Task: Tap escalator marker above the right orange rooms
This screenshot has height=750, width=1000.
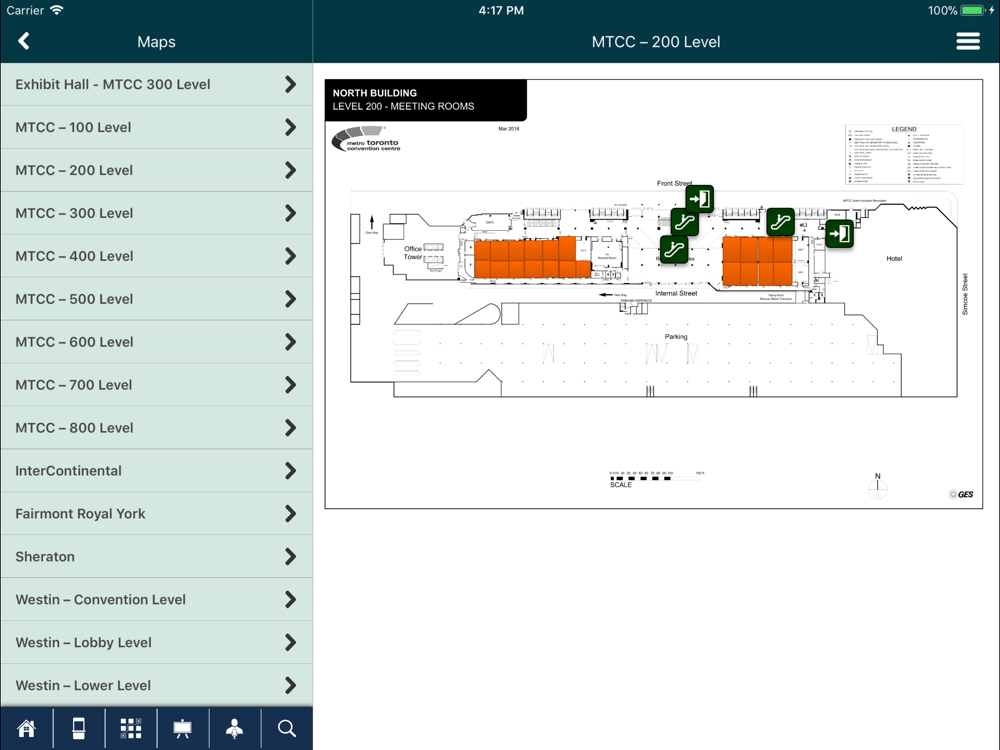Action: 781,222
